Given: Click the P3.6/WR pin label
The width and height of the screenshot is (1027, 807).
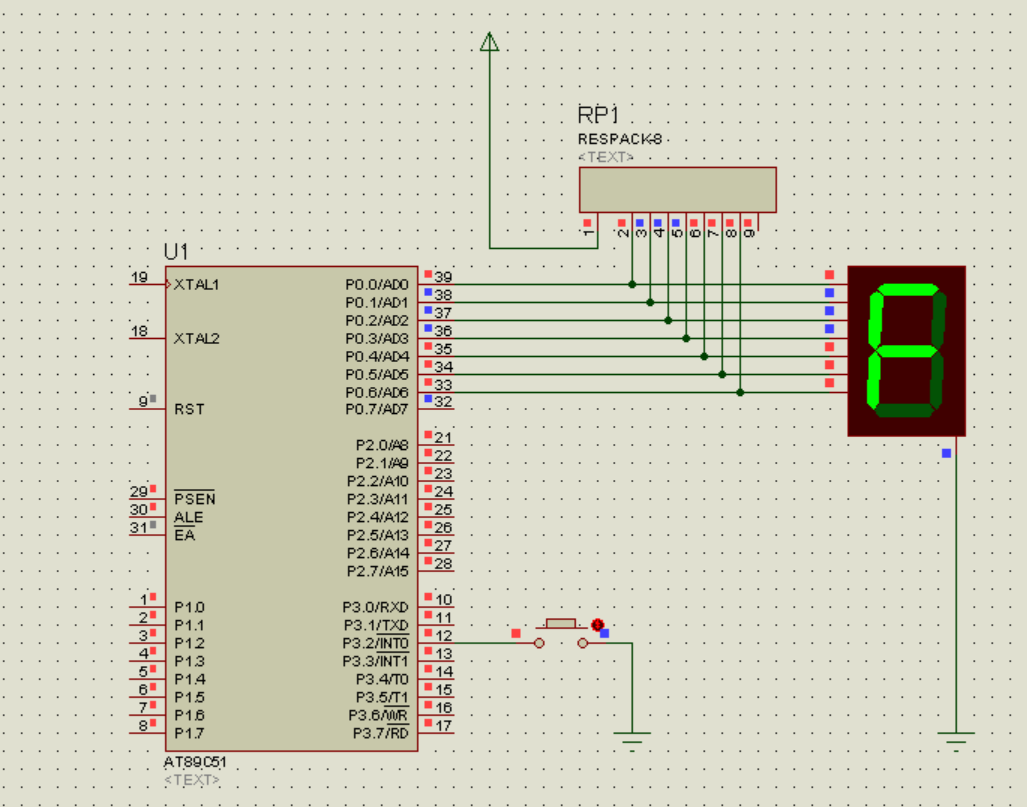Looking at the screenshot, I should pyautogui.click(x=378, y=715).
